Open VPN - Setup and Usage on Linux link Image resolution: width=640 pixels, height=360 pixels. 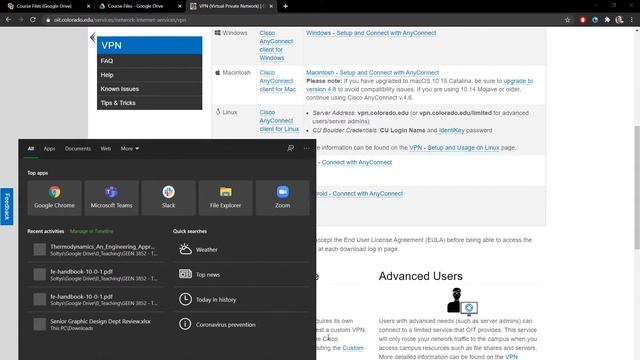pyautogui.click(x=454, y=147)
